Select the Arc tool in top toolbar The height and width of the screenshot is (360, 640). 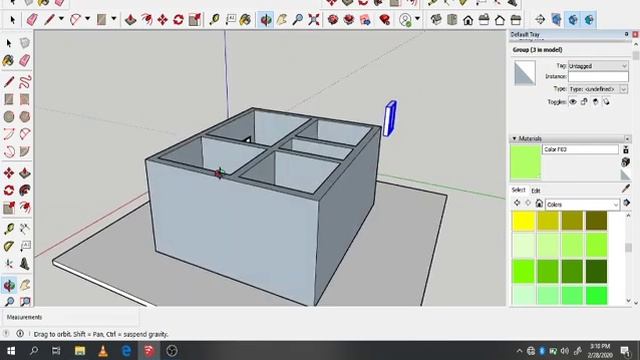75,20
